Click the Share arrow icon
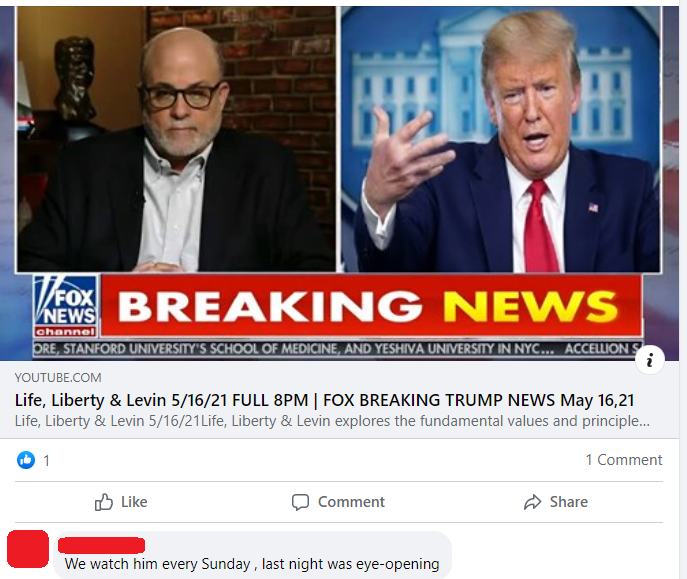 [532, 502]
